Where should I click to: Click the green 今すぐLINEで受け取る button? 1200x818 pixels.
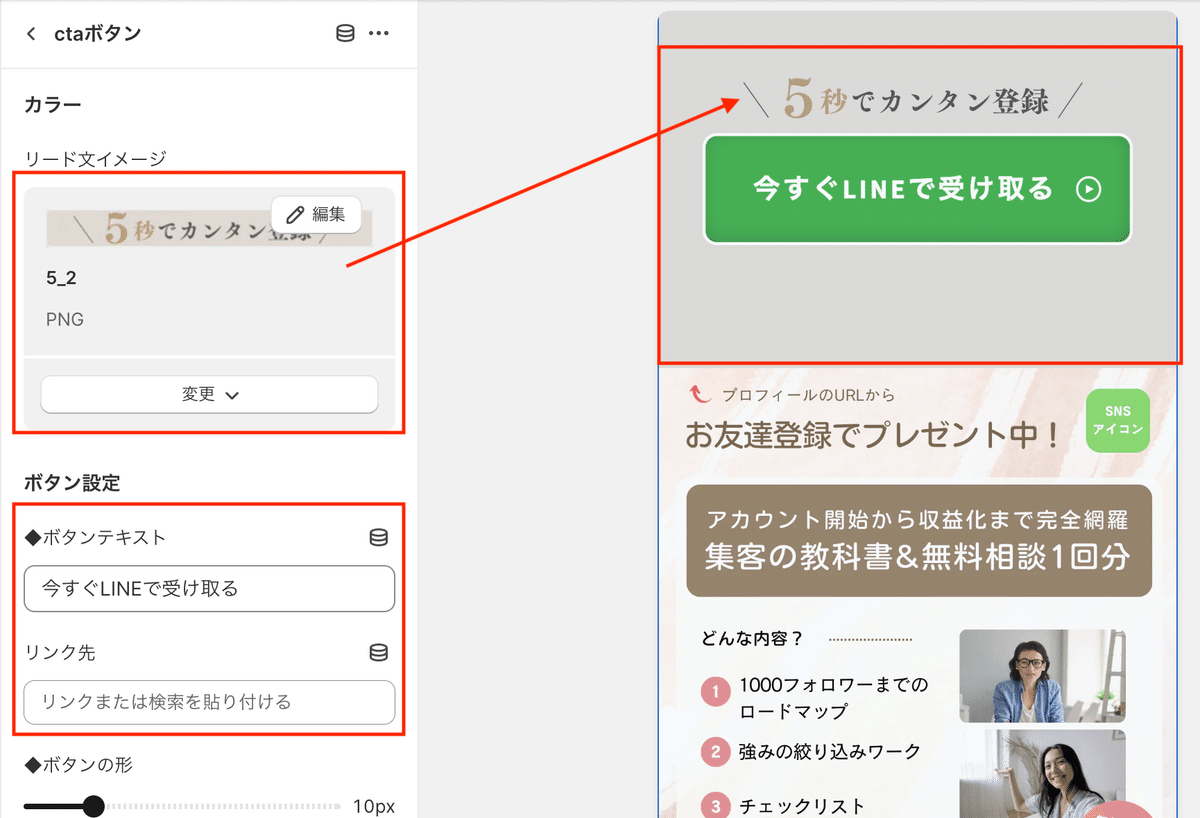click(x=917, y=189)
